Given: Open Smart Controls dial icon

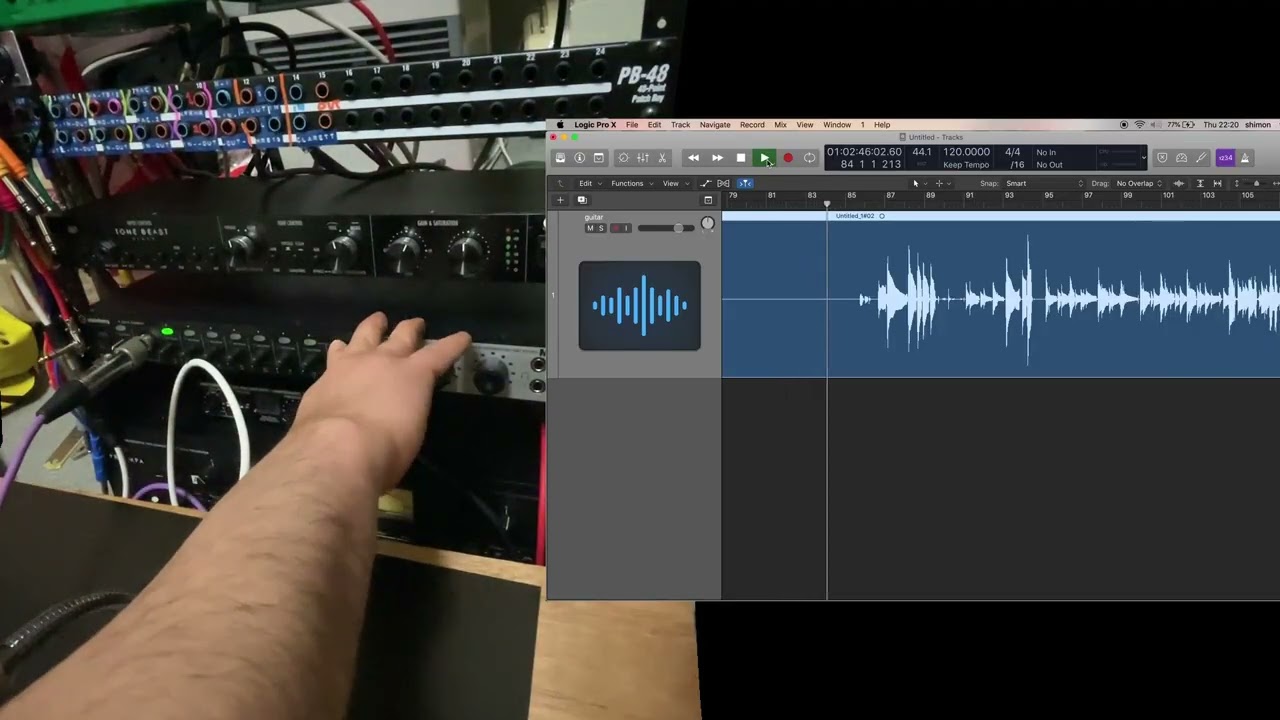Looking at the screenshot, I should pyautogui.click(x=624, y=158).
